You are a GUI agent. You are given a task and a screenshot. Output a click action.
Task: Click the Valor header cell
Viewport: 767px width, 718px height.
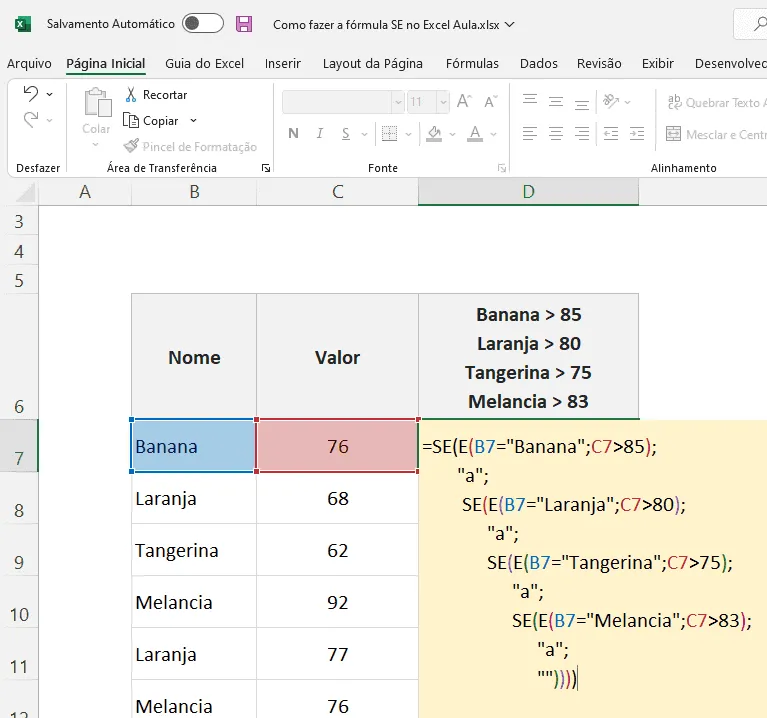pyautogui.click(x=338, y=357)
